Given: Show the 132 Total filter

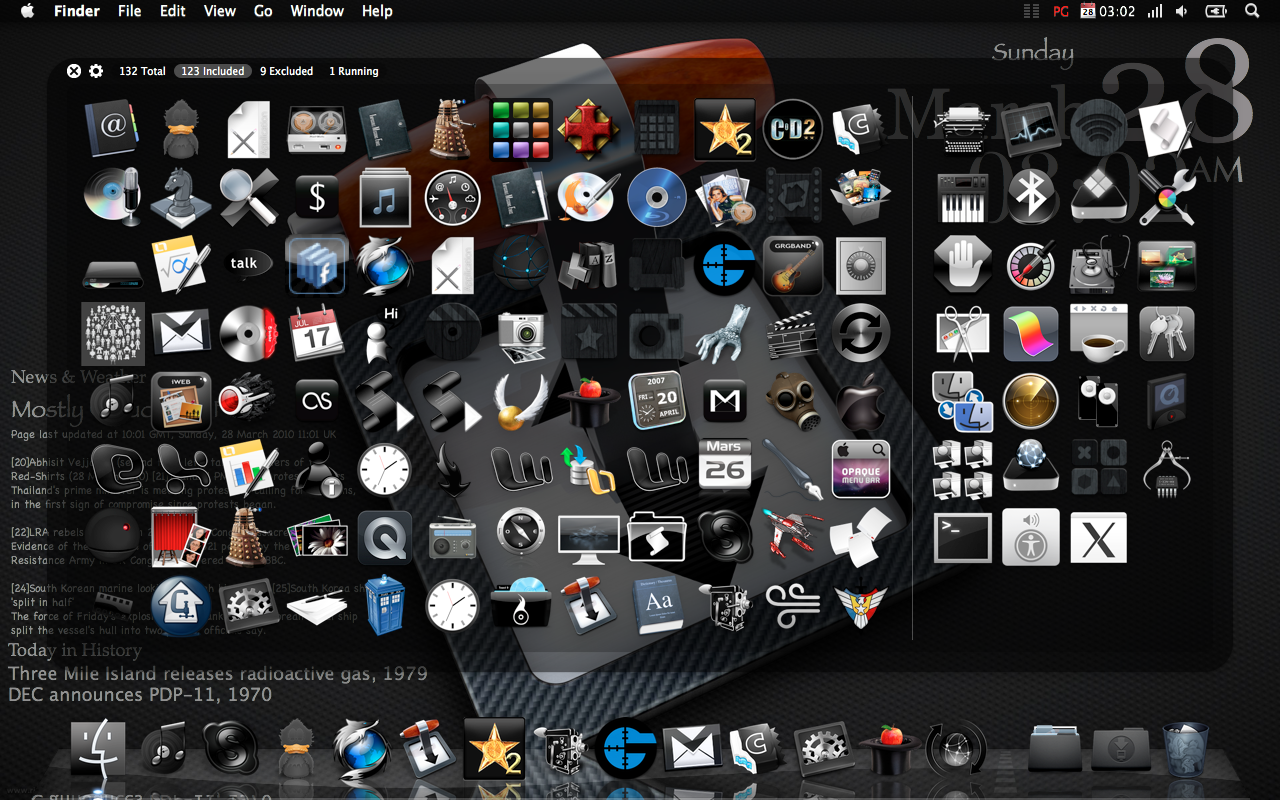Looking at the screenshot, I should [x=142, y=72].
